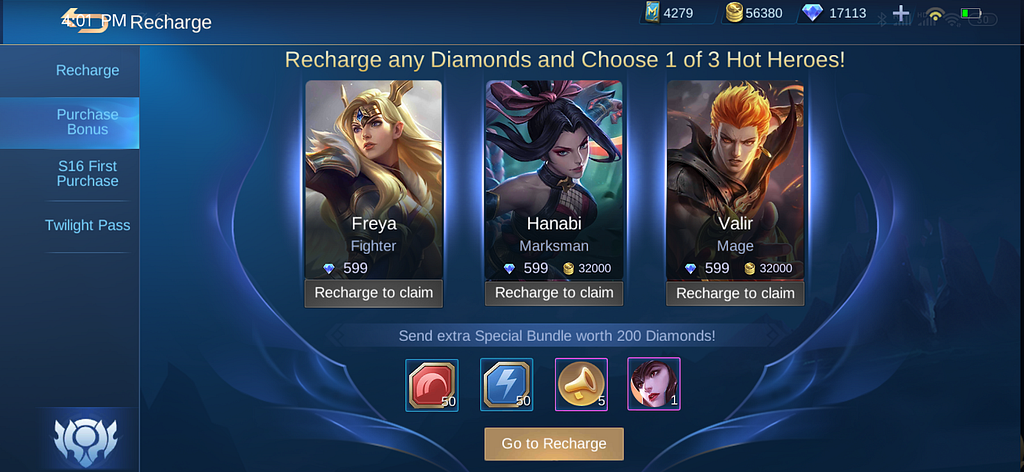
Task: Open the S16 First Purchase tab
Action: pos(88,174)
